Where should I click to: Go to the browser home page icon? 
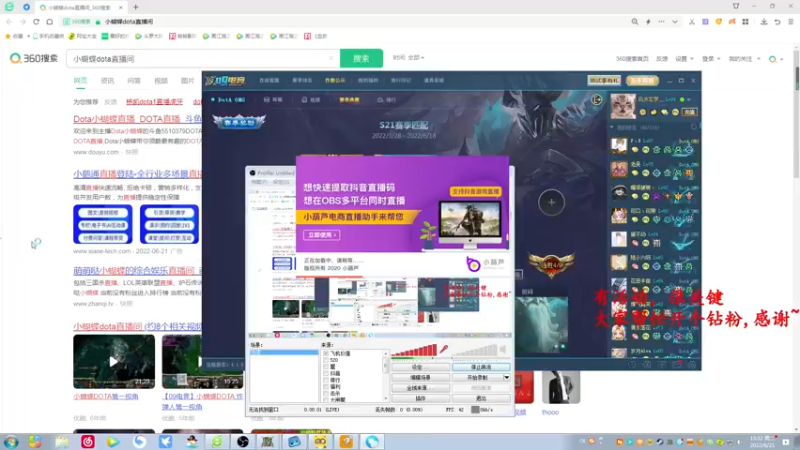(49, 22)
